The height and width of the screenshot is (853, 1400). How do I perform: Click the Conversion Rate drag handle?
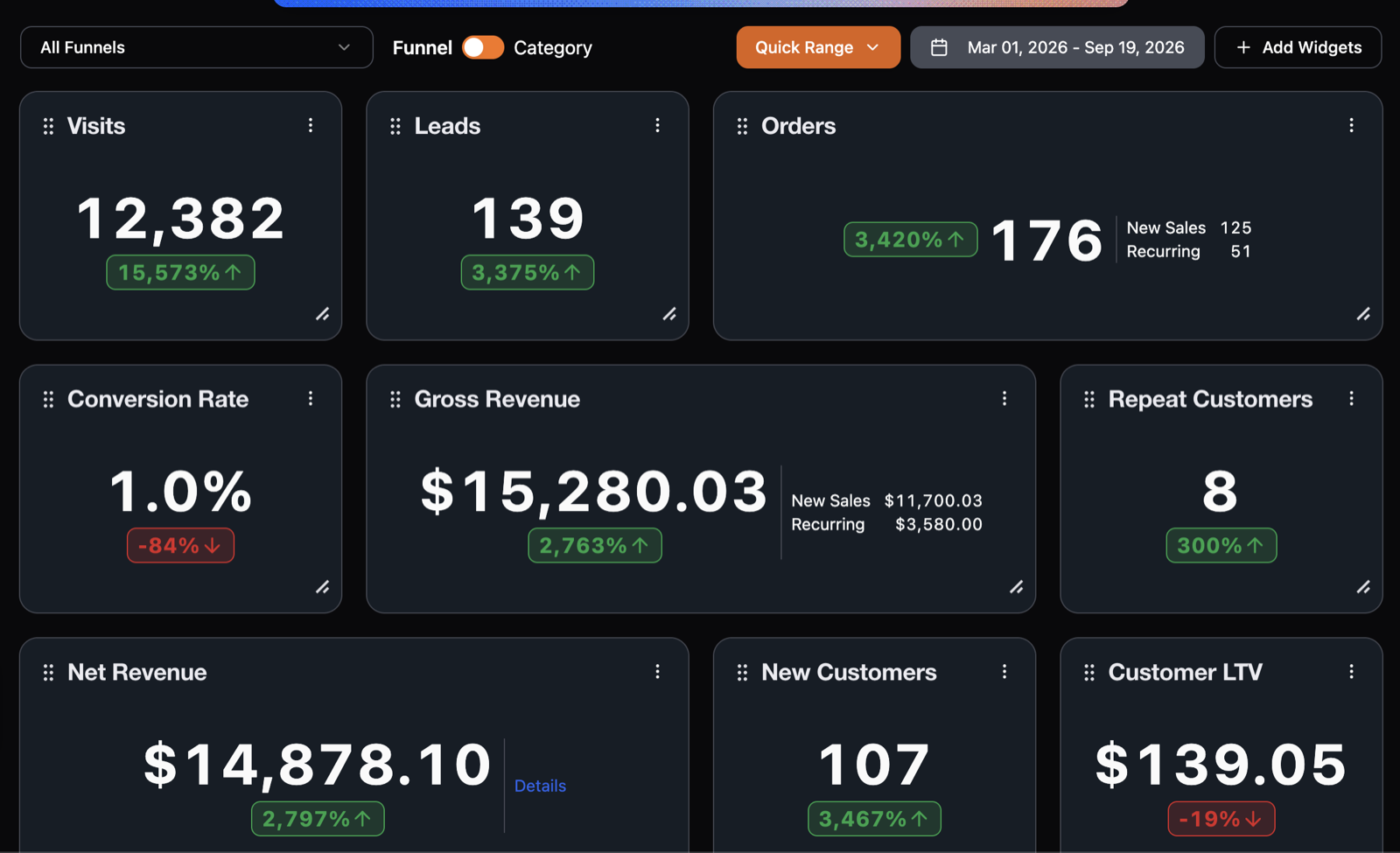(x=48, y=400)
